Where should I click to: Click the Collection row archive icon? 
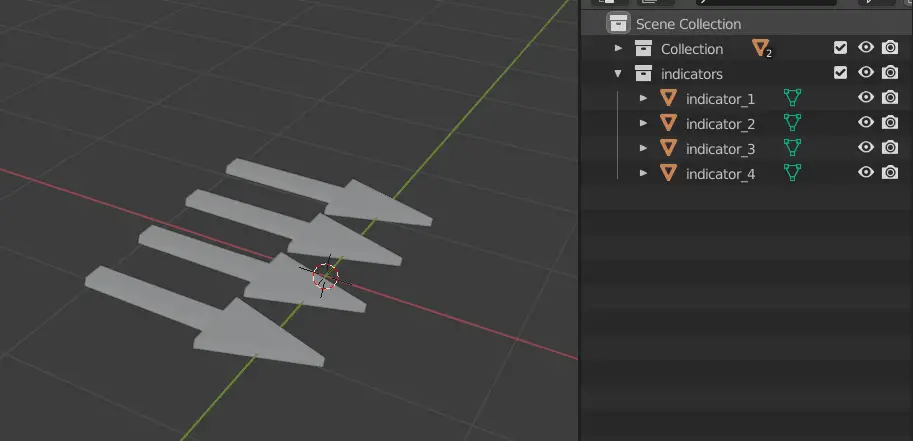pos(643,48)
